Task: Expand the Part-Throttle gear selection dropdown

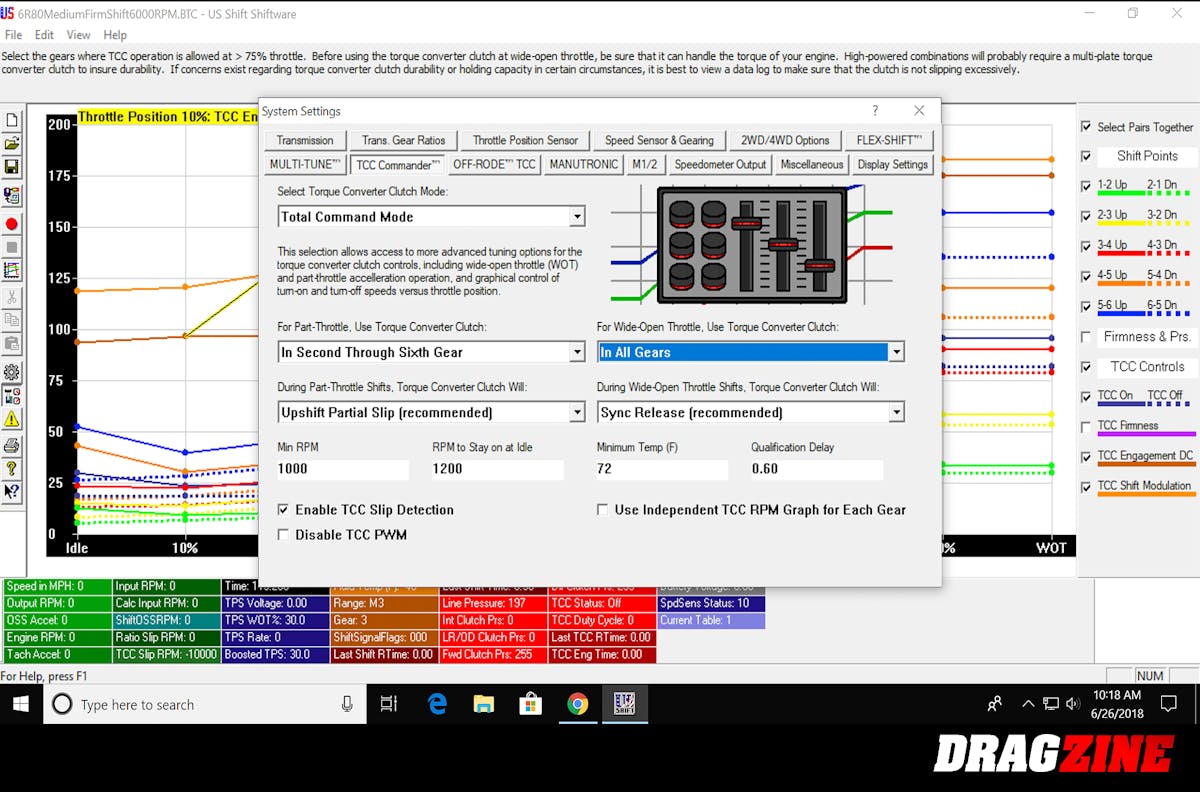Action: pyautogui.click(x=576, y=352)
